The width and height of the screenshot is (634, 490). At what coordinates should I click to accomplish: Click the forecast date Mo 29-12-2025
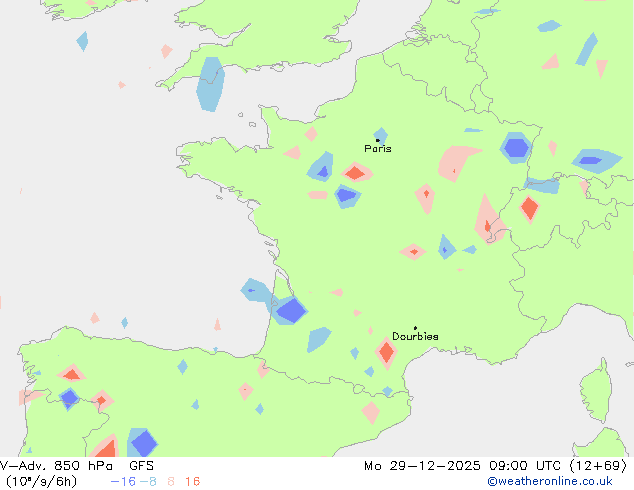tap(422, 466)
